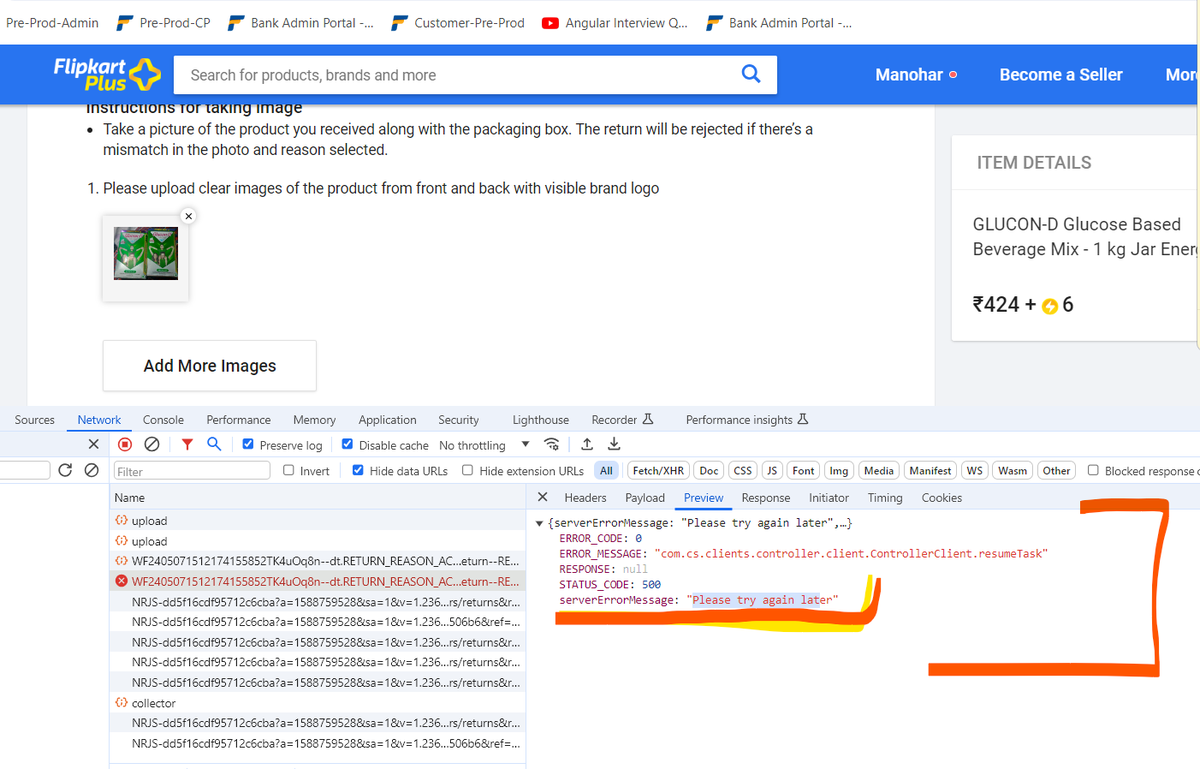Close the request details pane
Viewport: 1200px width, 769px height.
tap(542, 497)
